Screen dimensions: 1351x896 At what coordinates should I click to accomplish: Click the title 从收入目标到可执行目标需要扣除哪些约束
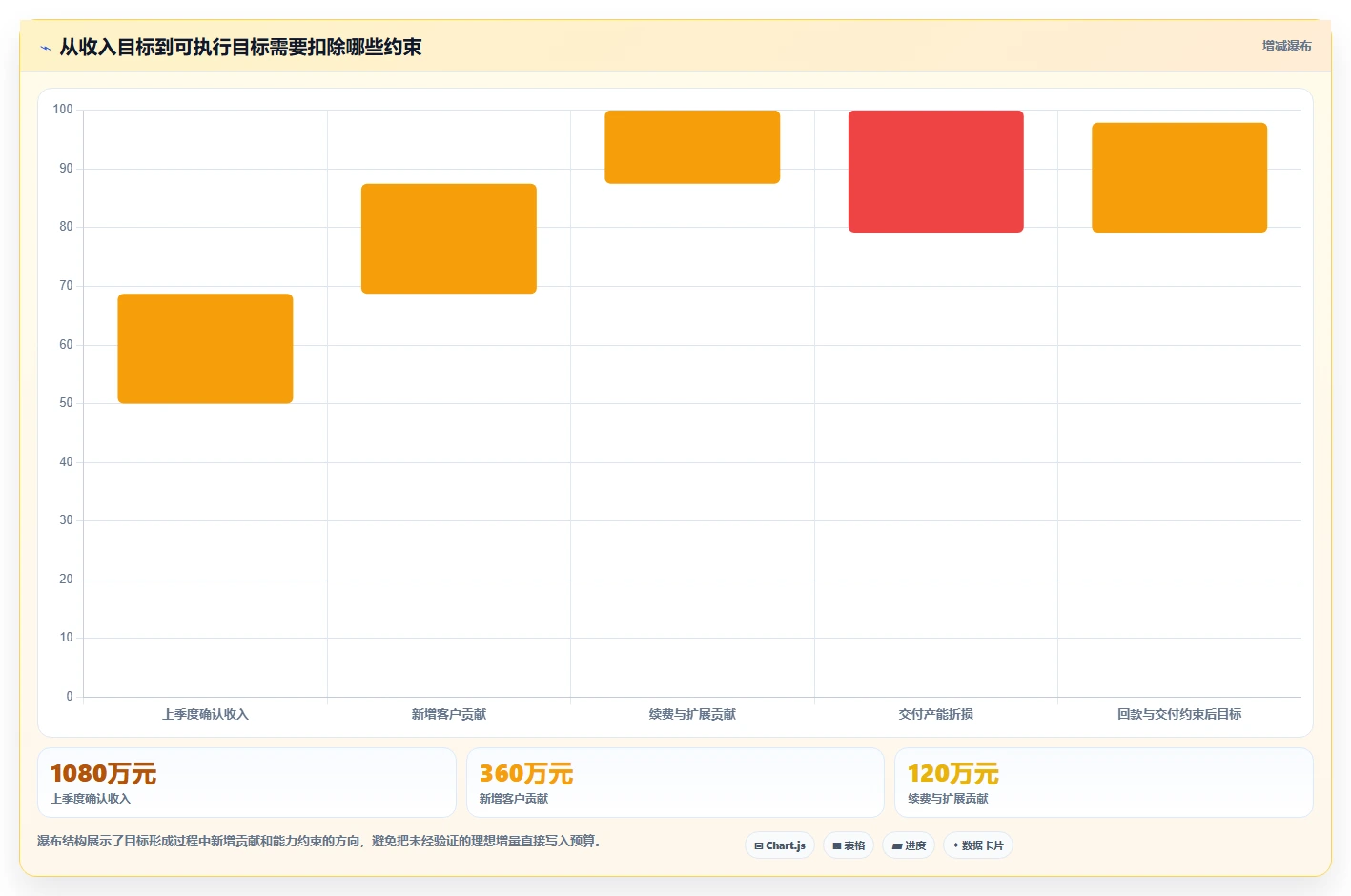[240, 47]
